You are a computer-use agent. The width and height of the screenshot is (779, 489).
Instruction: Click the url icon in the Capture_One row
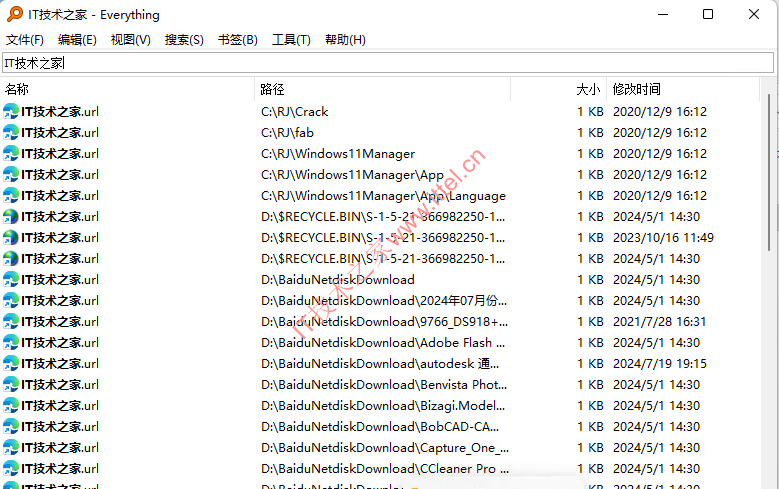pyautogui.click(x=10, y=448)
